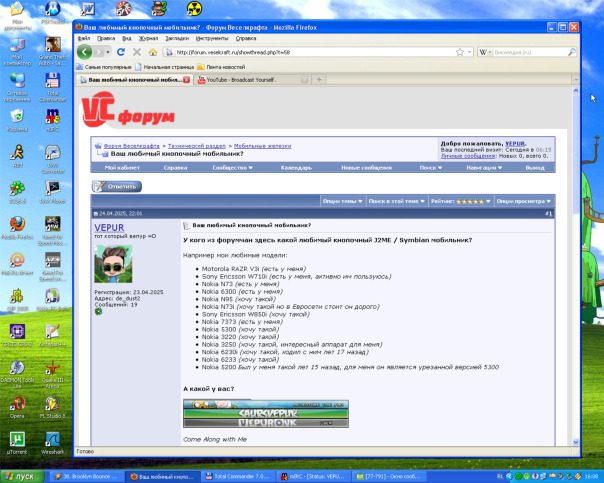Open the tab list dropdown arrow

click(575, 79)
